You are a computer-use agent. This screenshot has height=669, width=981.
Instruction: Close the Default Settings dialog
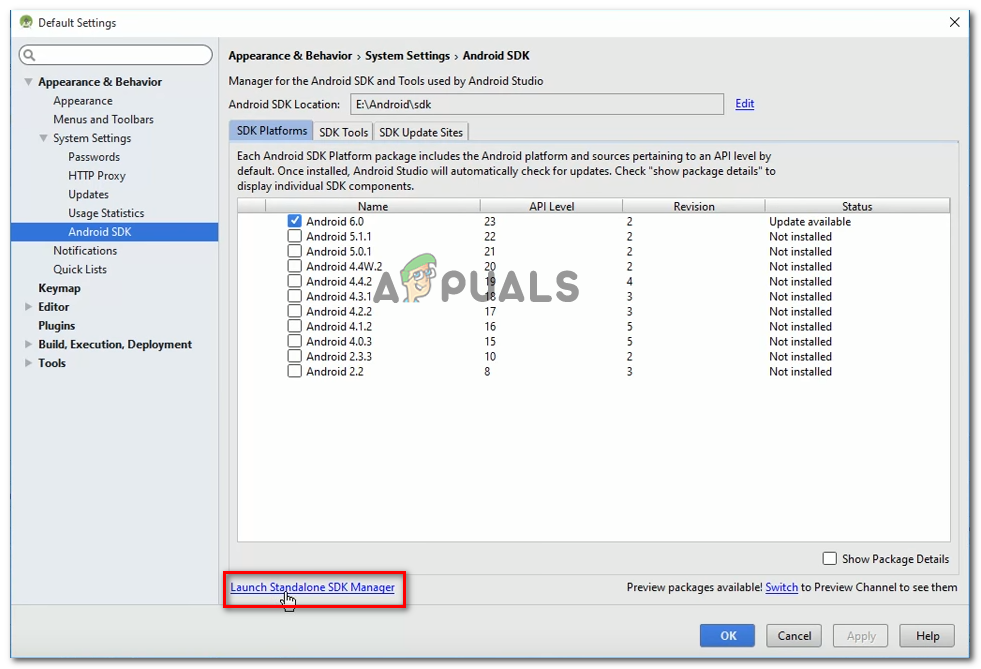tap(955, 23)
